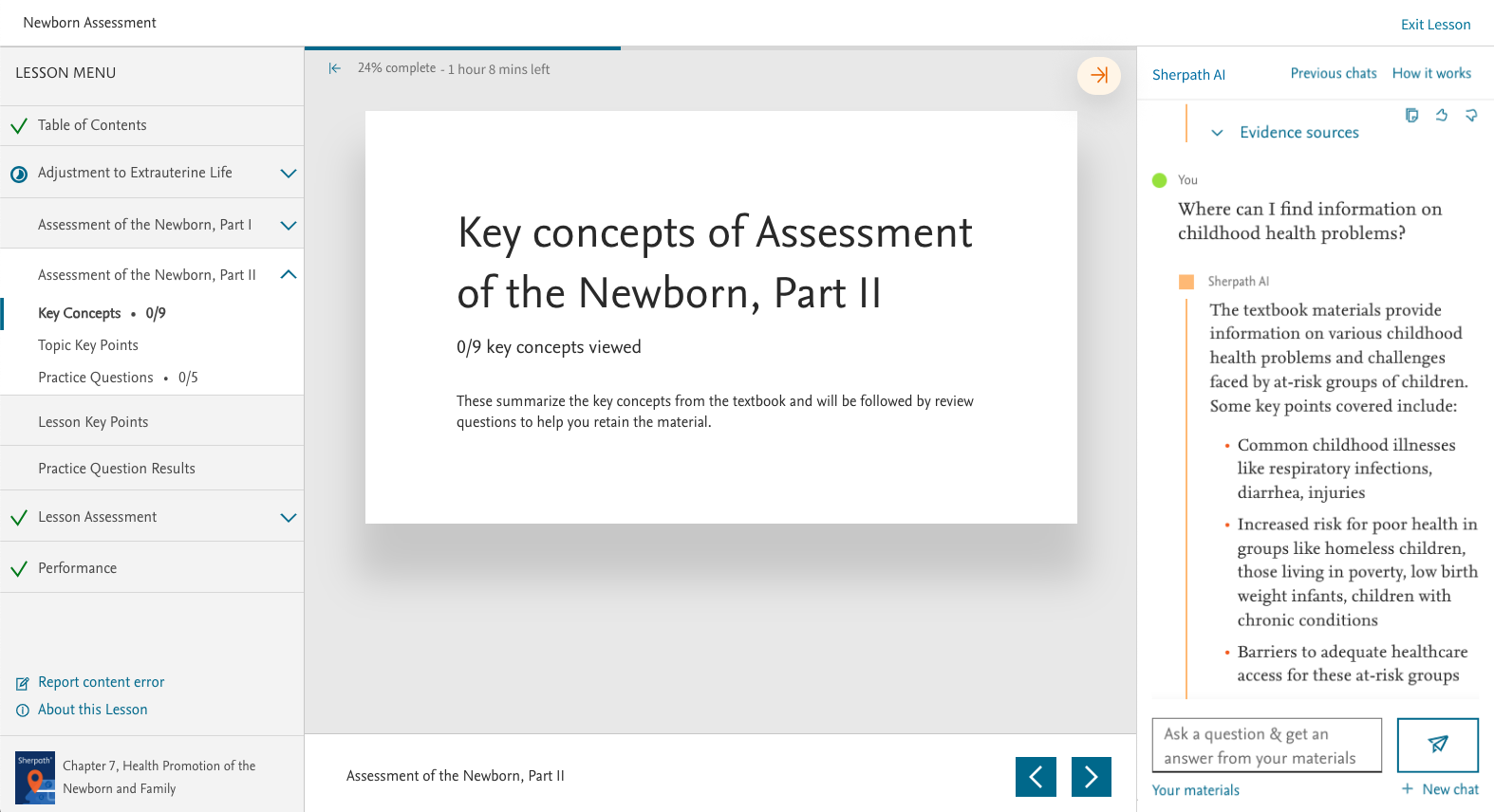Click Assessment of the Newborn, Part I label

coord(144,225)
